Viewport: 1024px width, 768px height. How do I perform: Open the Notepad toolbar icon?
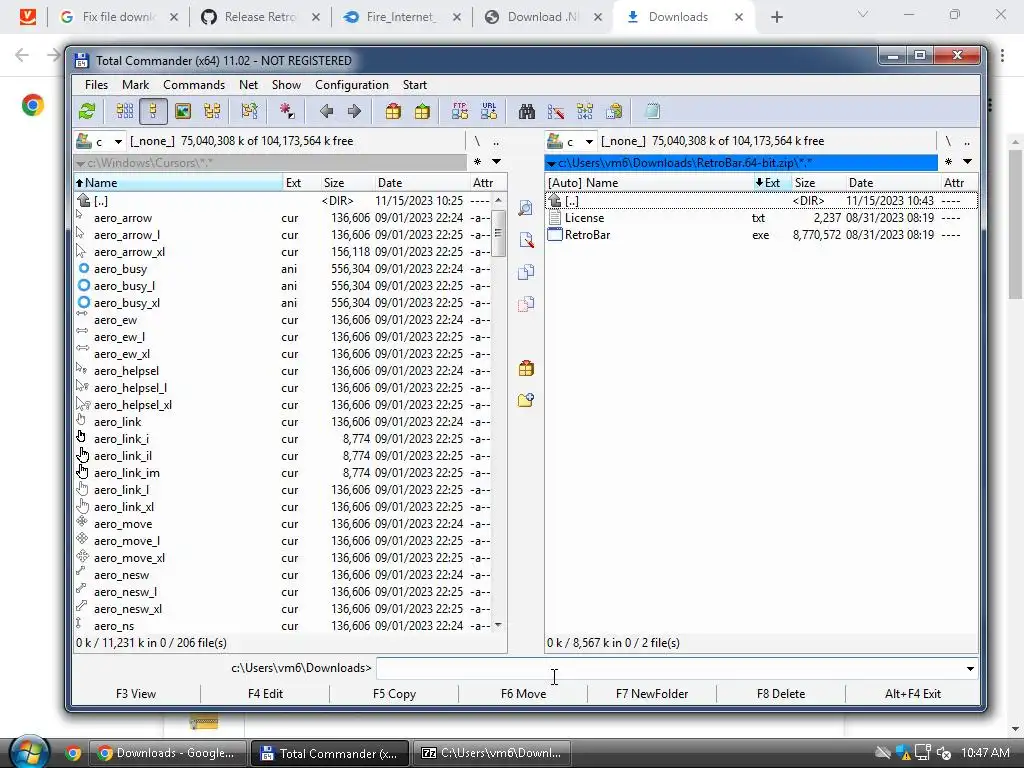point(652,111)
